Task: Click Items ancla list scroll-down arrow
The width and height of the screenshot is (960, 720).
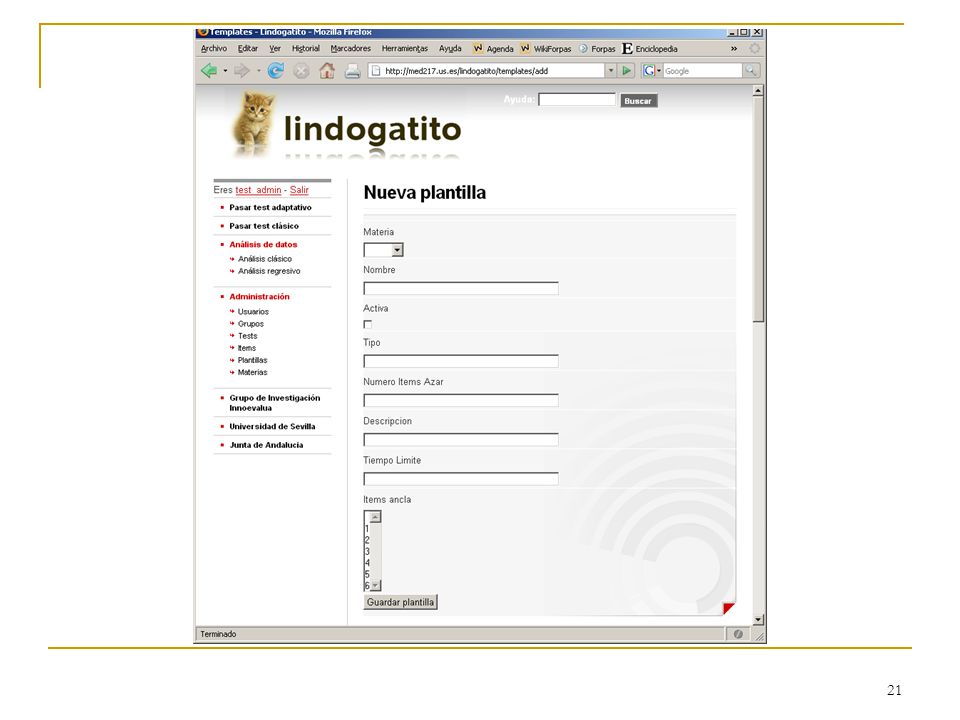Action: (x=375, y=586)
